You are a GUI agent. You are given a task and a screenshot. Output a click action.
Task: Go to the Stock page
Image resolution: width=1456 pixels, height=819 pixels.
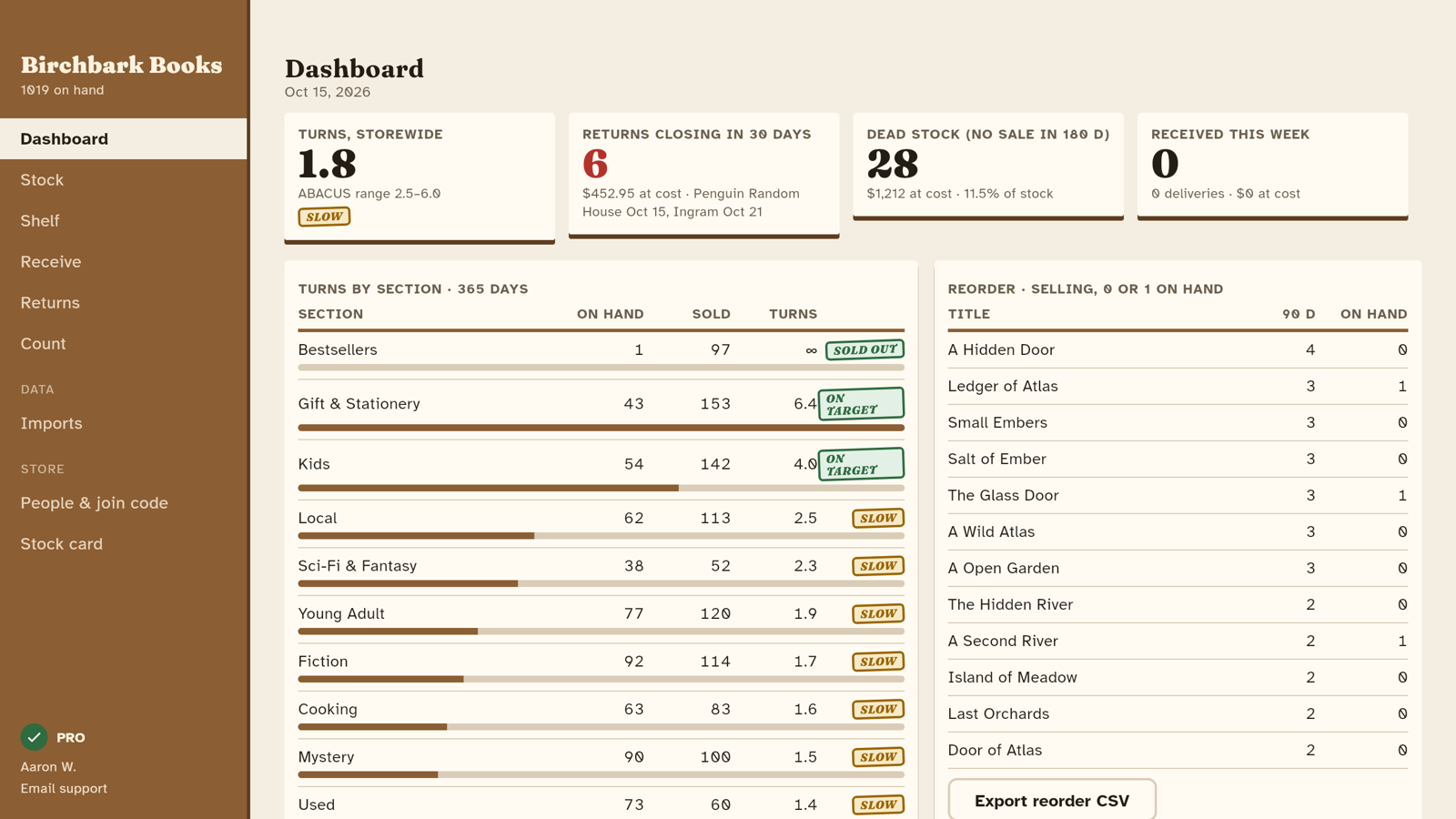(x=124, y=179)
